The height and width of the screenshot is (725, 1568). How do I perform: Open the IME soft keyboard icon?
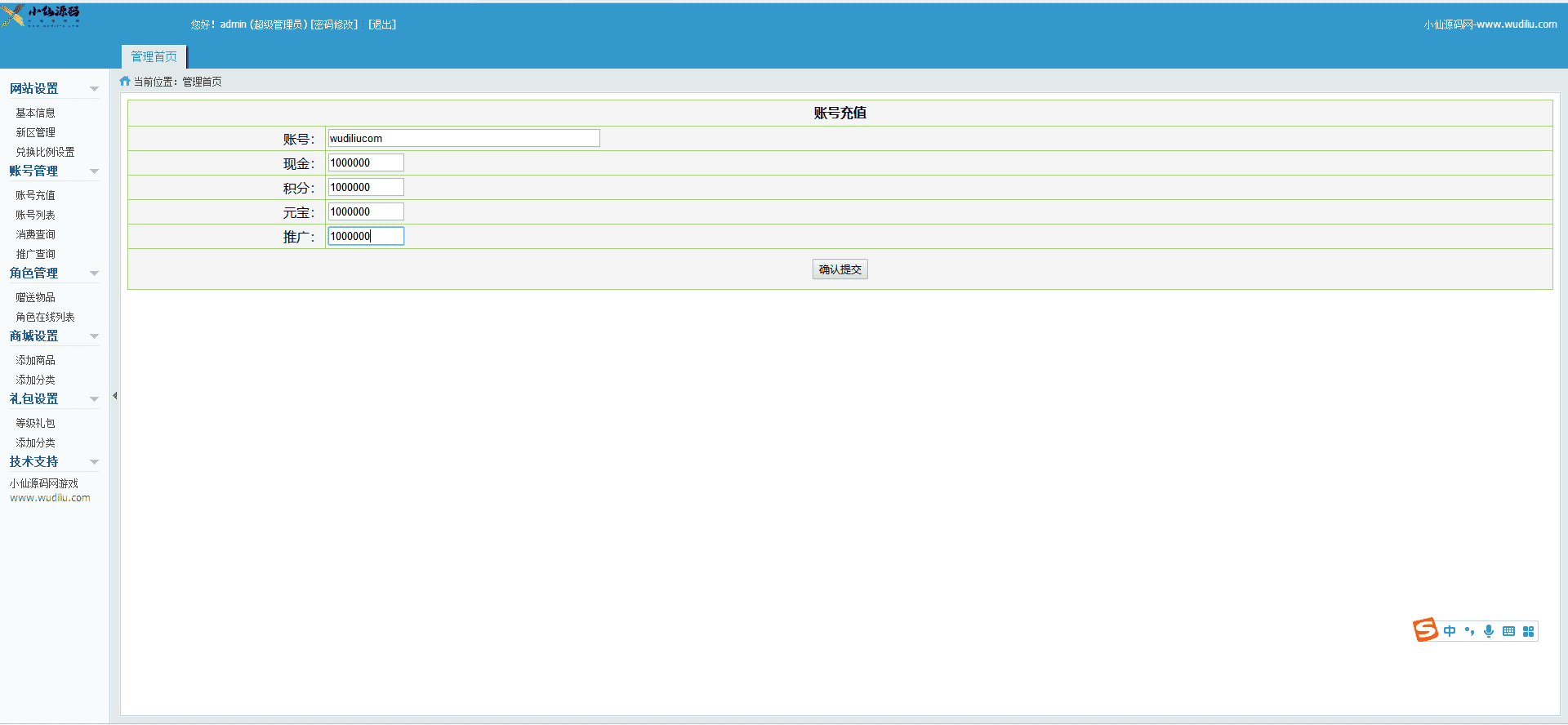1508,631
